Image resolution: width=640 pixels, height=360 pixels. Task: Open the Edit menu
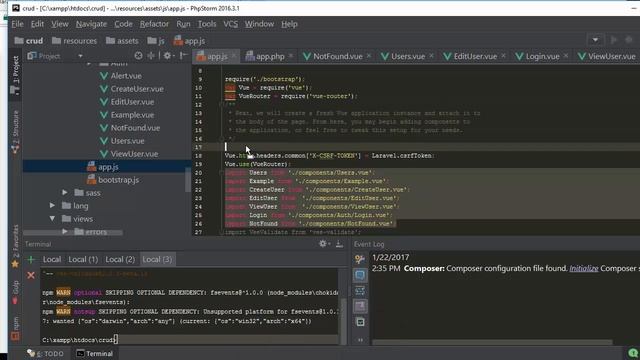tap(37, 24)
